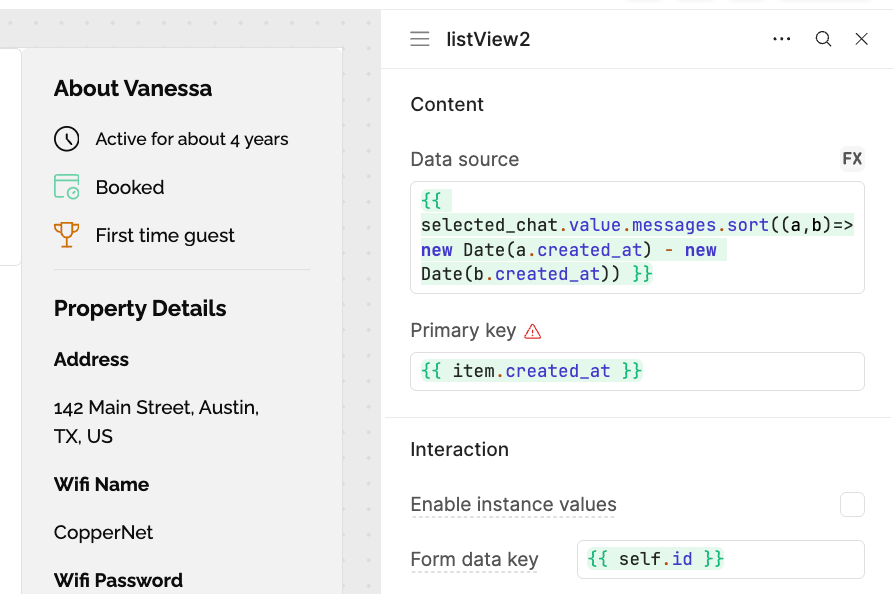Close the listView2 inspector panel
894x594 pixels.
862,39
